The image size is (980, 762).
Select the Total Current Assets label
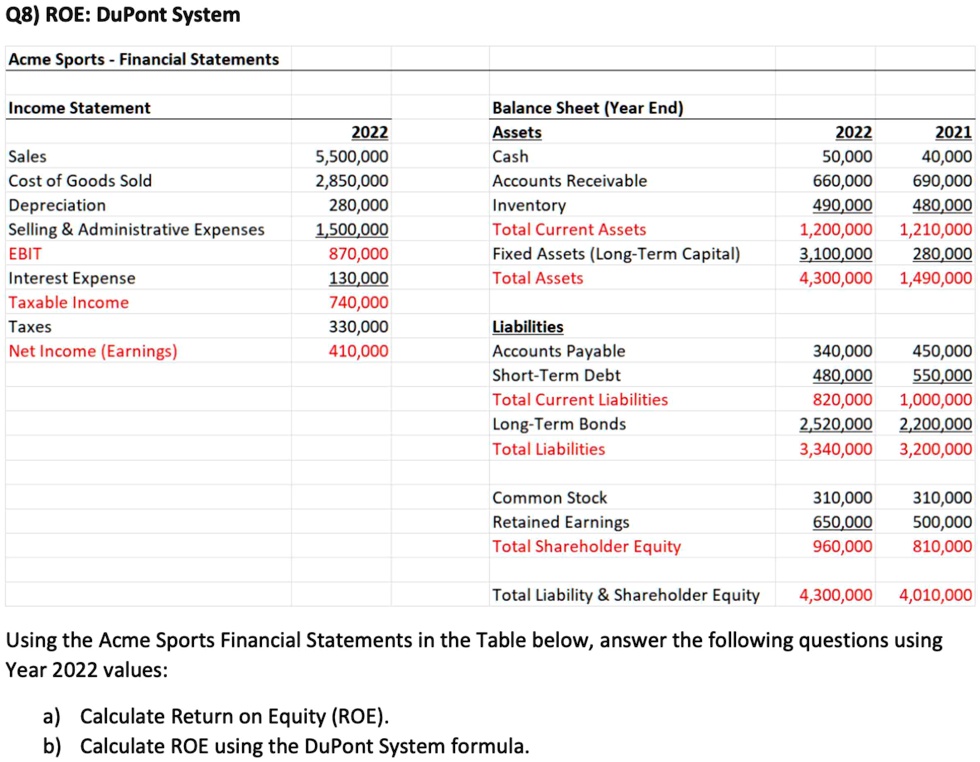click(x=569, y=229)
